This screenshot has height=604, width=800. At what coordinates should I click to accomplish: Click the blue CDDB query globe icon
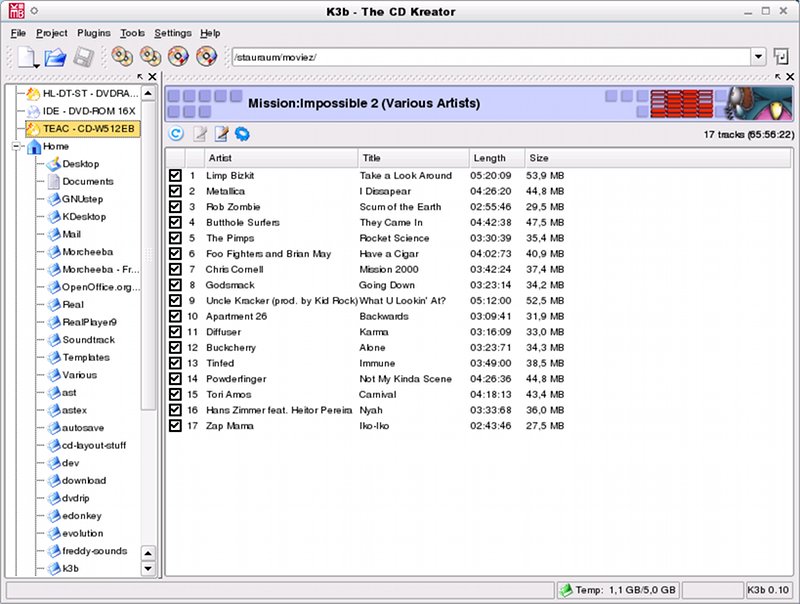click(x=242, y=134)
